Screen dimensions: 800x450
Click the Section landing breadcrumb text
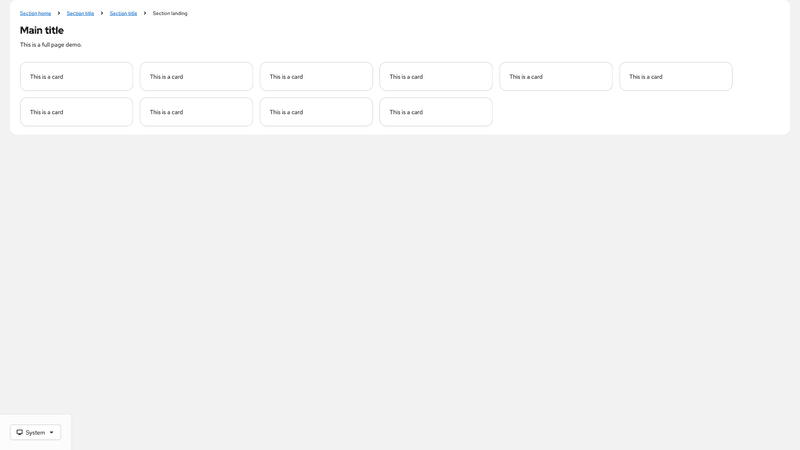[x=170, y=13]
